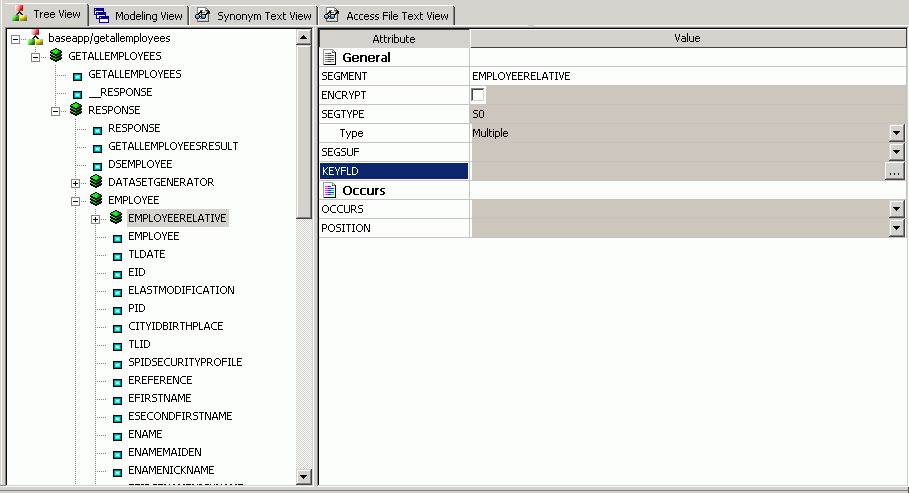Click the baseapp/getallemployees root icon
The width and height of the screenshot is (909, 493).
click(x=36, y=38)
